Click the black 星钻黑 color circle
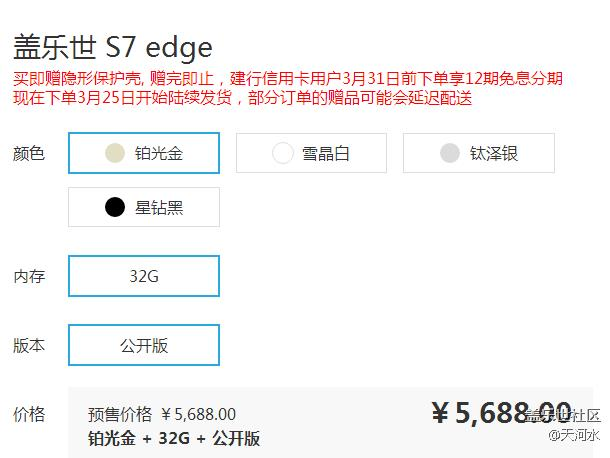610x458 pixels. (115, 207)
